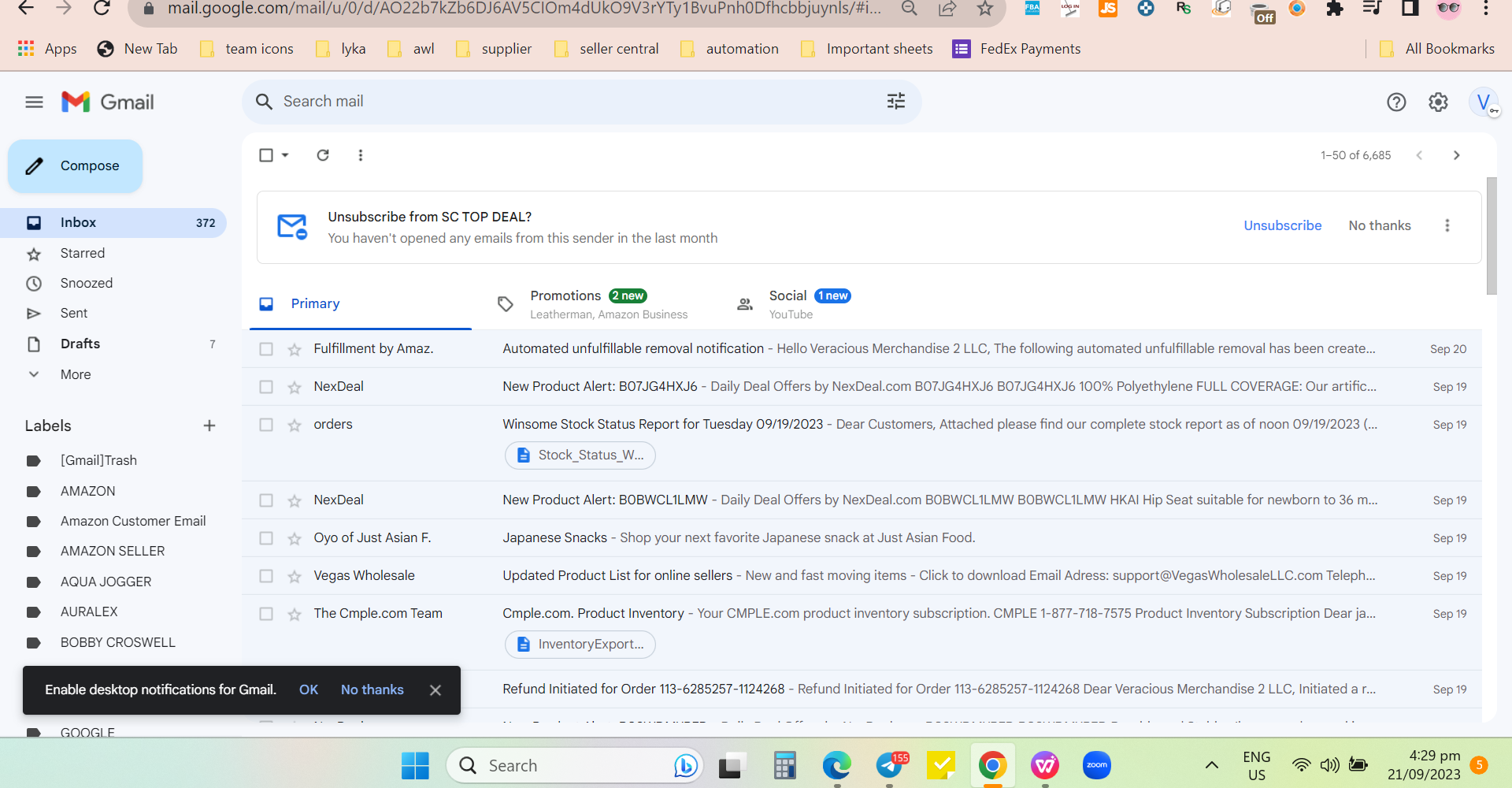Screen dimensions: 1512x788
Task: Open more options for unsubscribe suggestion
Action: (1447, 225)
